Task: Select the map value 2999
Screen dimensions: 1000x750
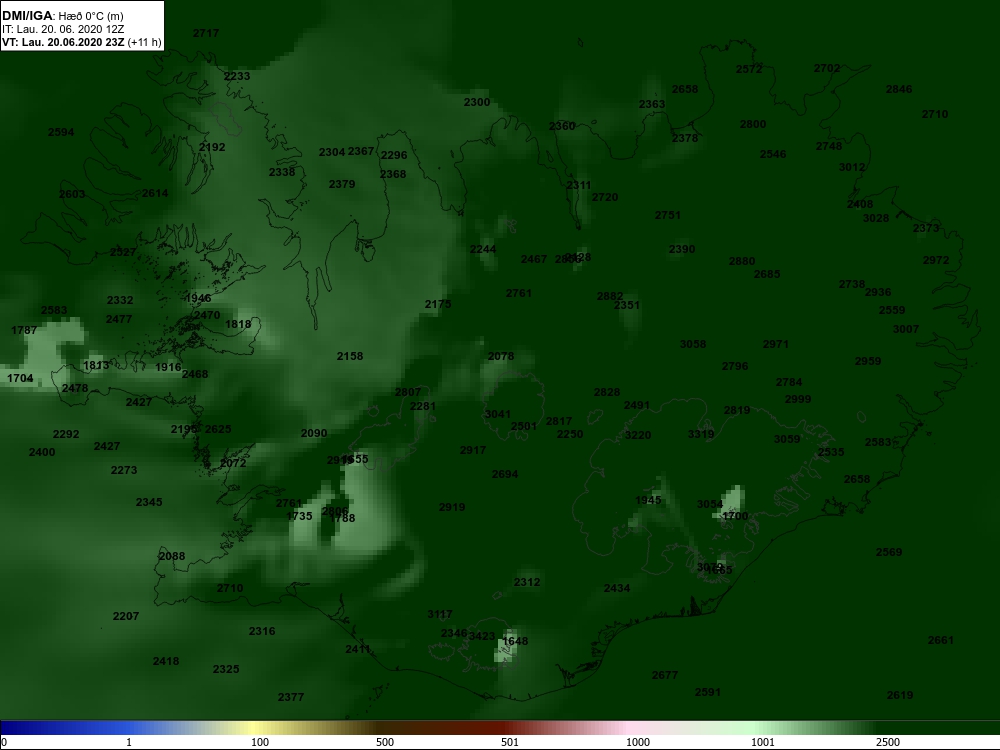Action: pyautogui.click(x=798, y=399)
